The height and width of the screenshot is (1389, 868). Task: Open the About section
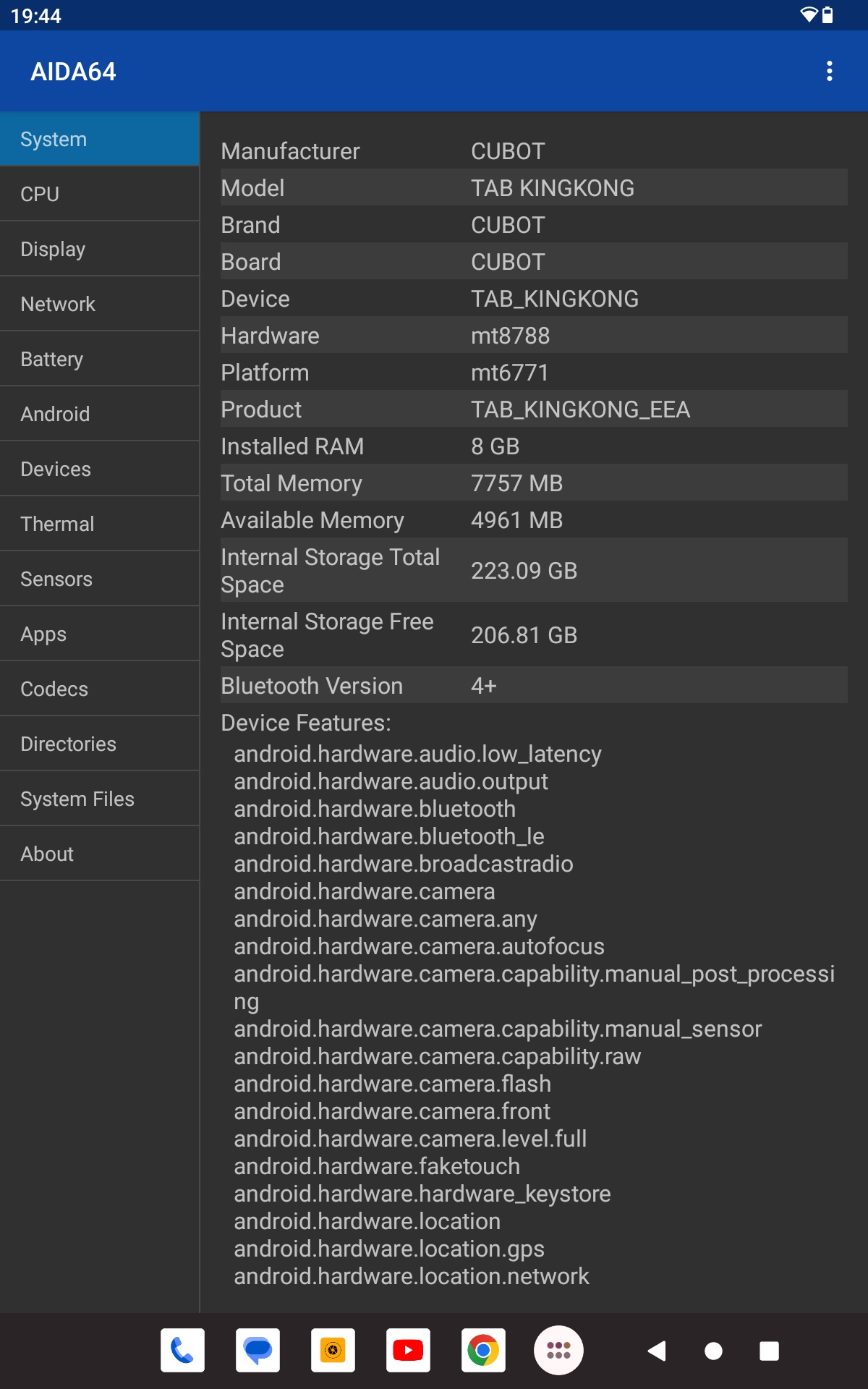coord(100,854)
